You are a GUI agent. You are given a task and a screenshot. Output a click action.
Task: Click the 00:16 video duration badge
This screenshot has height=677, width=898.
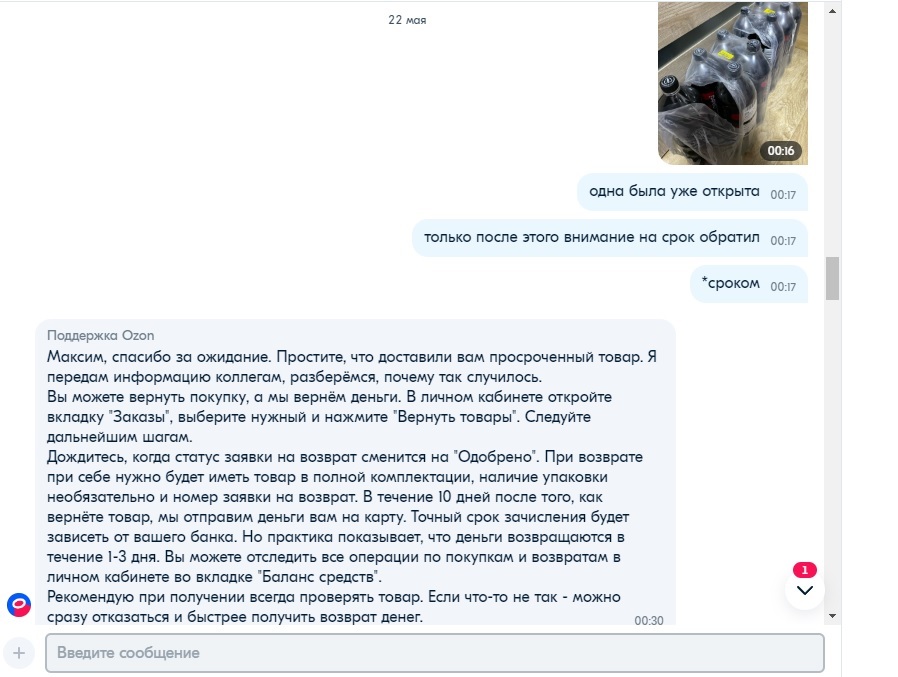click(x=781, y=151)
